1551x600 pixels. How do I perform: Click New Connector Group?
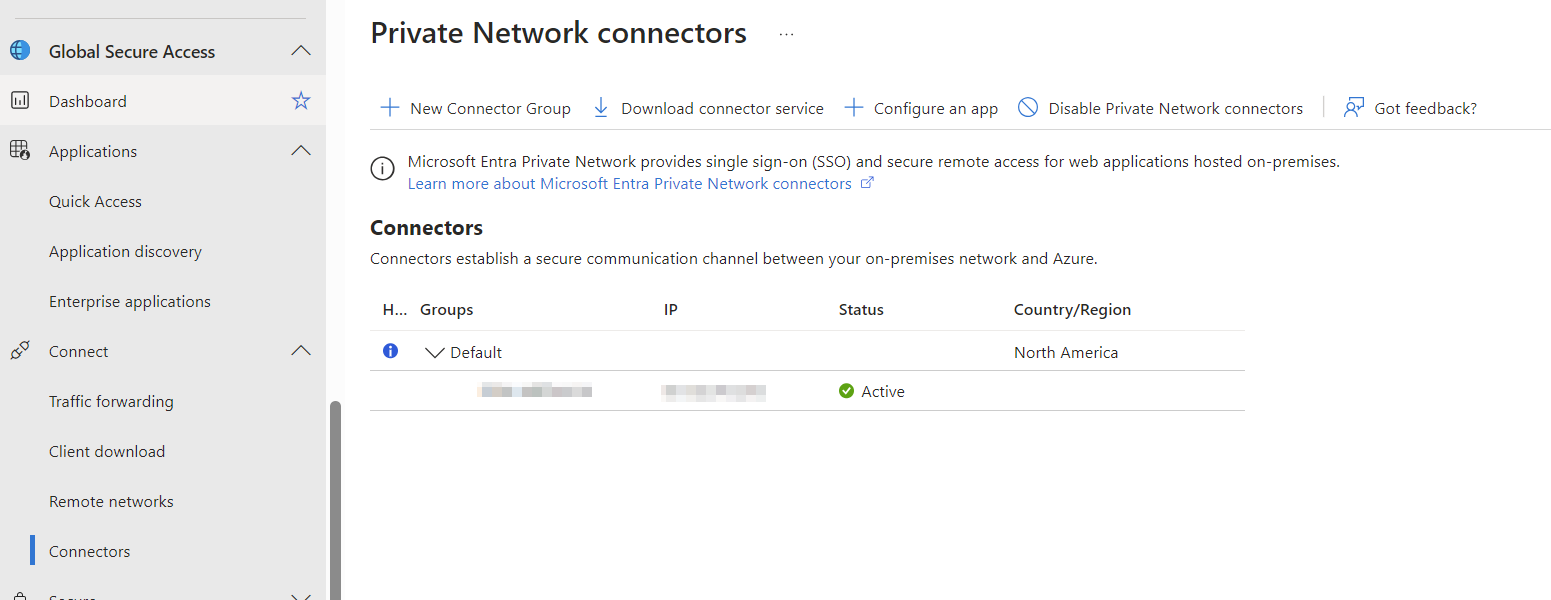point(490,108)
